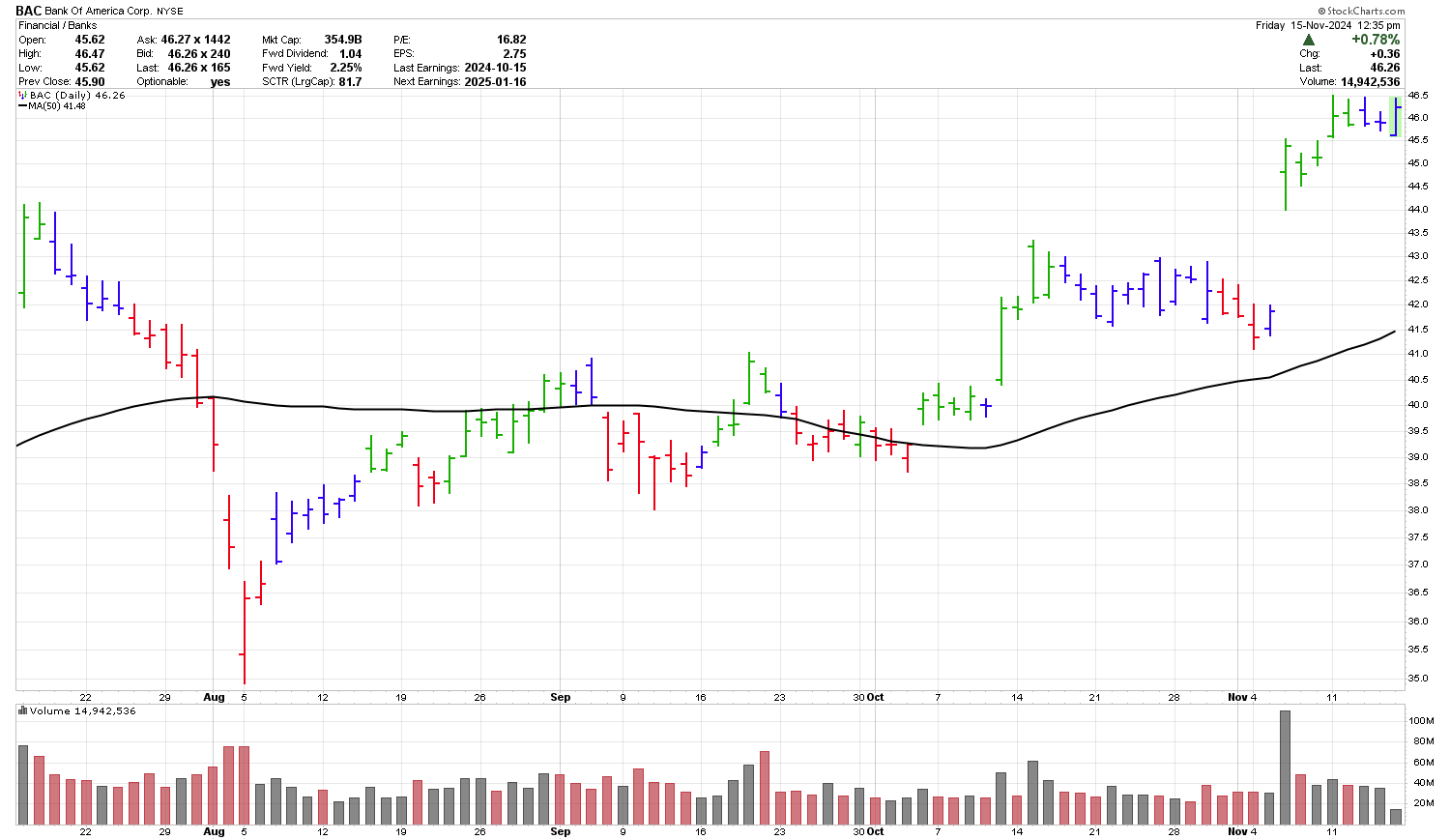Click the Sep label on the bottom date axis
The width and height of the screenshot is (1450, 840).
click(x=560, y=831)
